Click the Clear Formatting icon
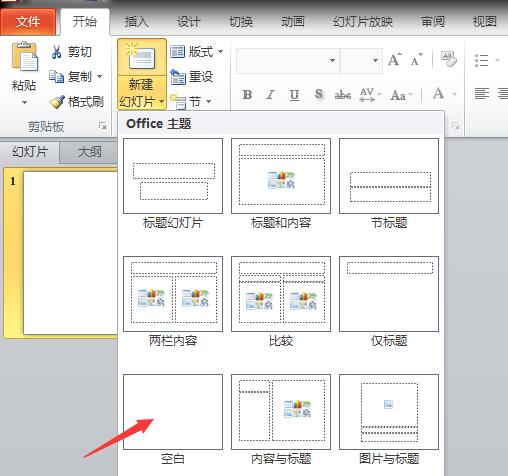Screen dimensions: 508x476 (x=448, y=59)
